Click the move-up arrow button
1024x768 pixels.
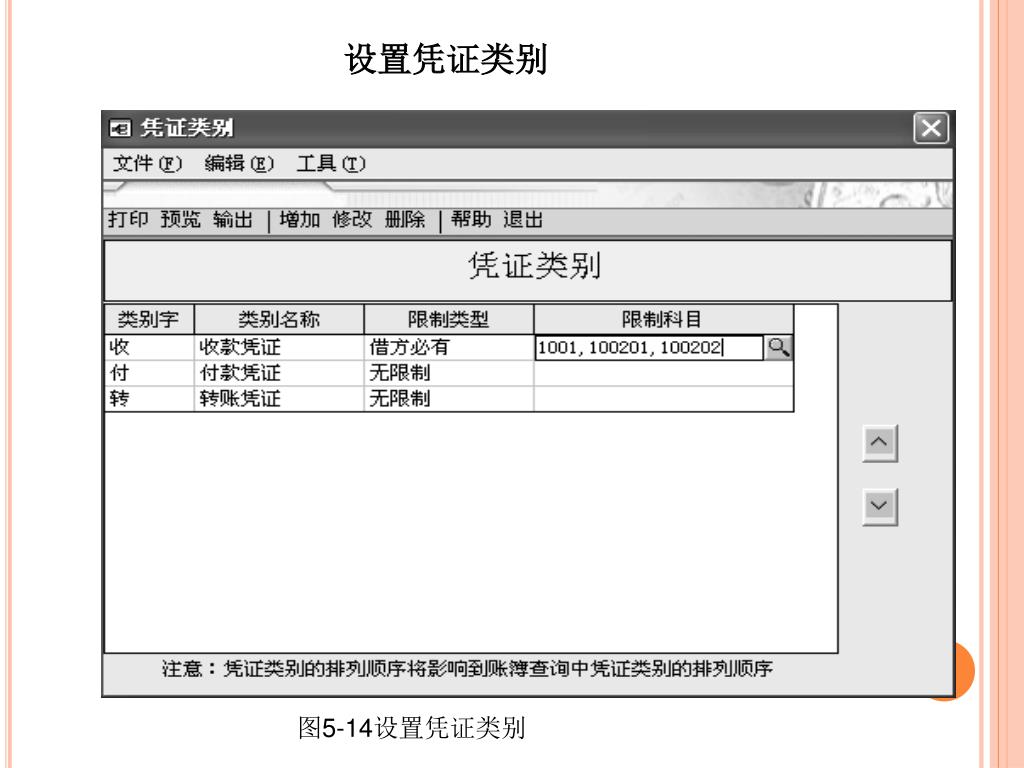(x=880, y=443)
